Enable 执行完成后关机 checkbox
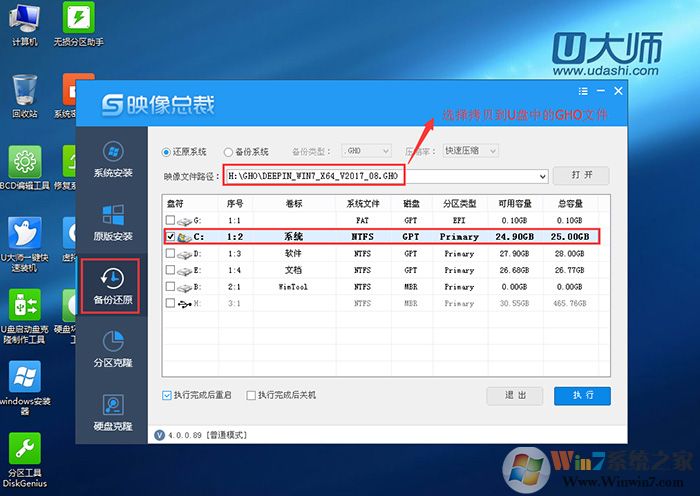Screen dimensions: 700x496 point(251,395)
